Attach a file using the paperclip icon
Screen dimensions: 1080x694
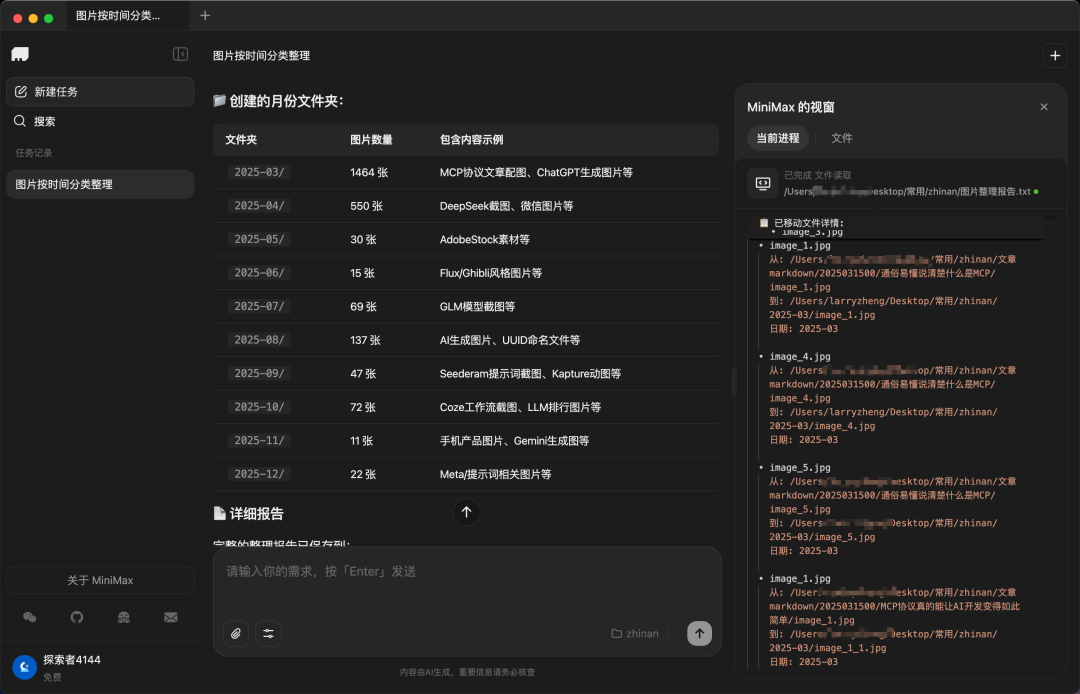click(x=236, y=634)
